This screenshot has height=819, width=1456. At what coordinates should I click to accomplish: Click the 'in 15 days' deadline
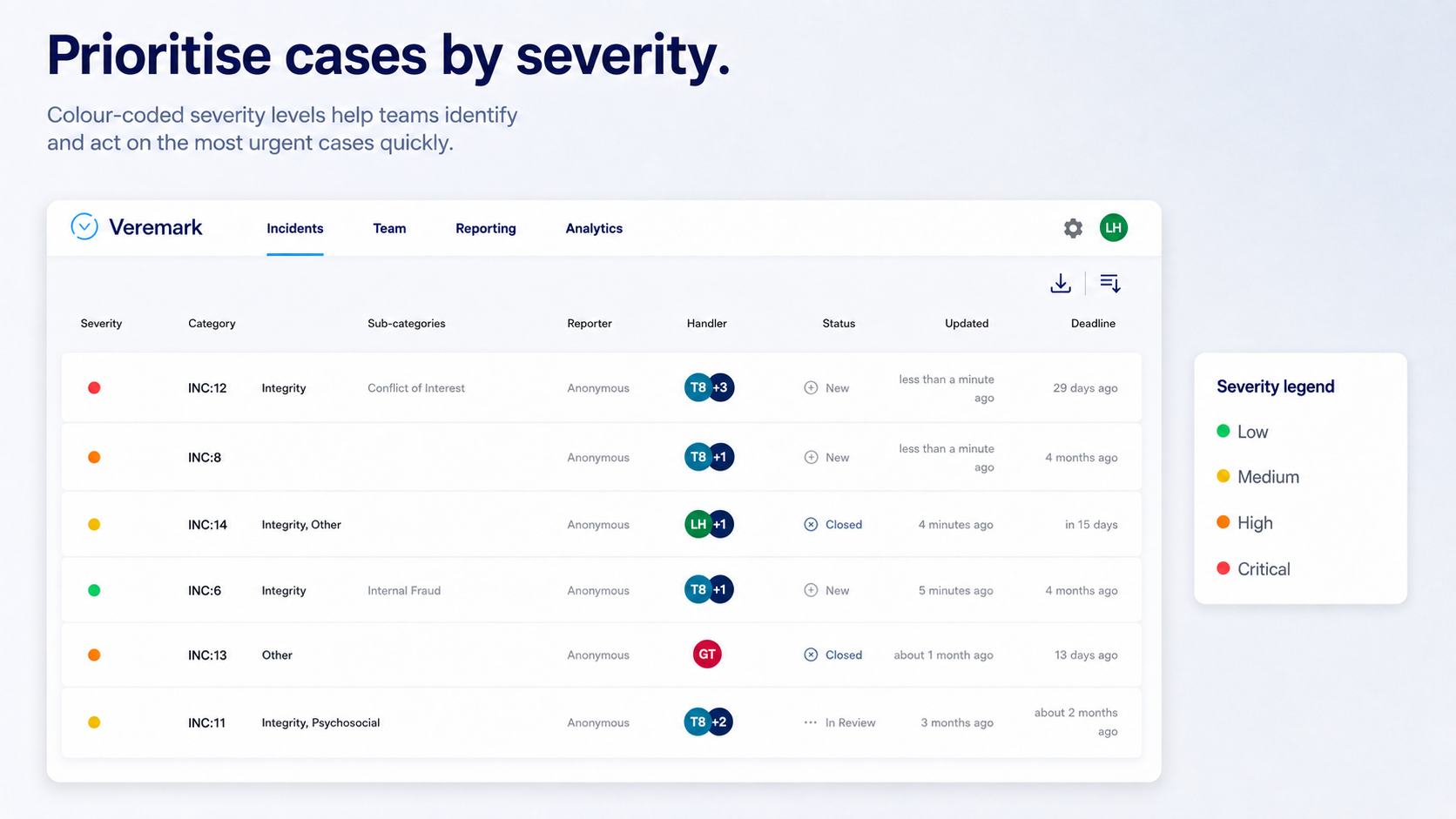point(1091,524)
